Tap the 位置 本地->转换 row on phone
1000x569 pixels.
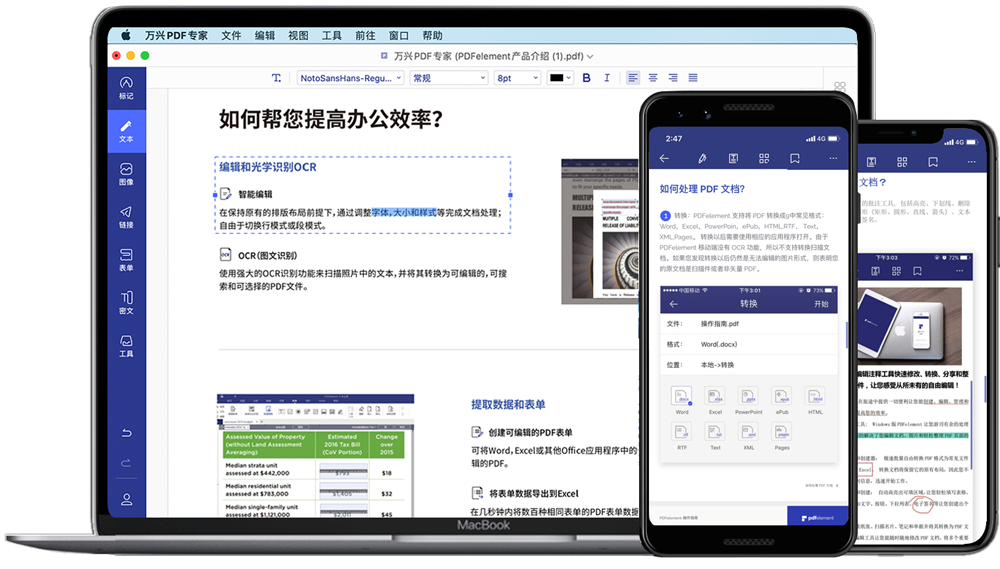point(749,365)
